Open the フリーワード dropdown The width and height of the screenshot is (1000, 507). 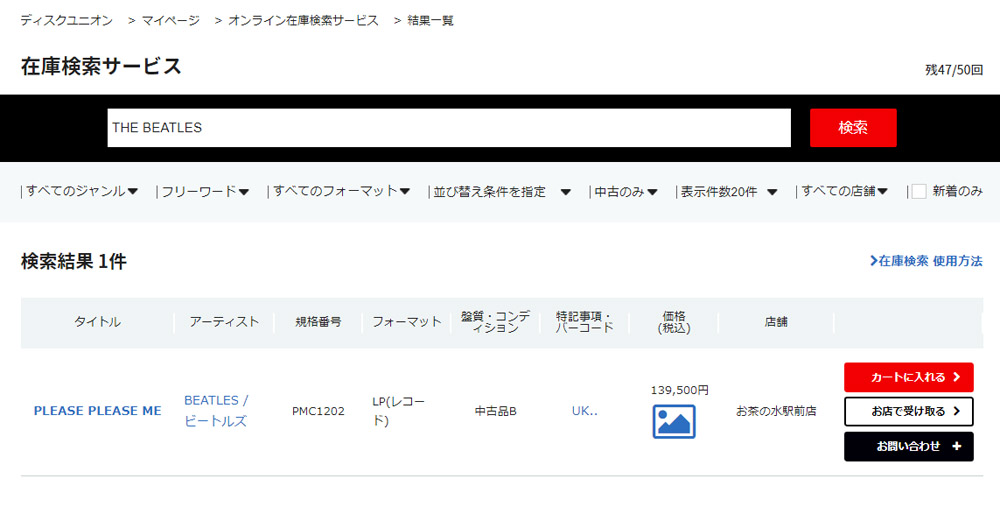click(203, 191)
